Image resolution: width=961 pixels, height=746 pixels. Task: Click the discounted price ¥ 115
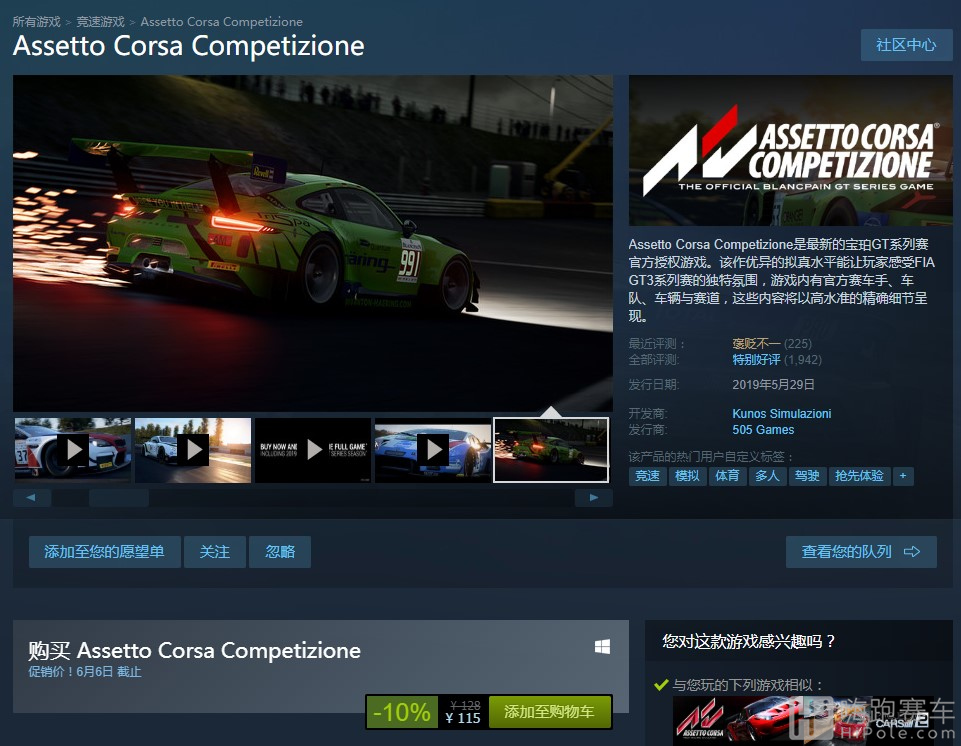click(x=463, y=718)
